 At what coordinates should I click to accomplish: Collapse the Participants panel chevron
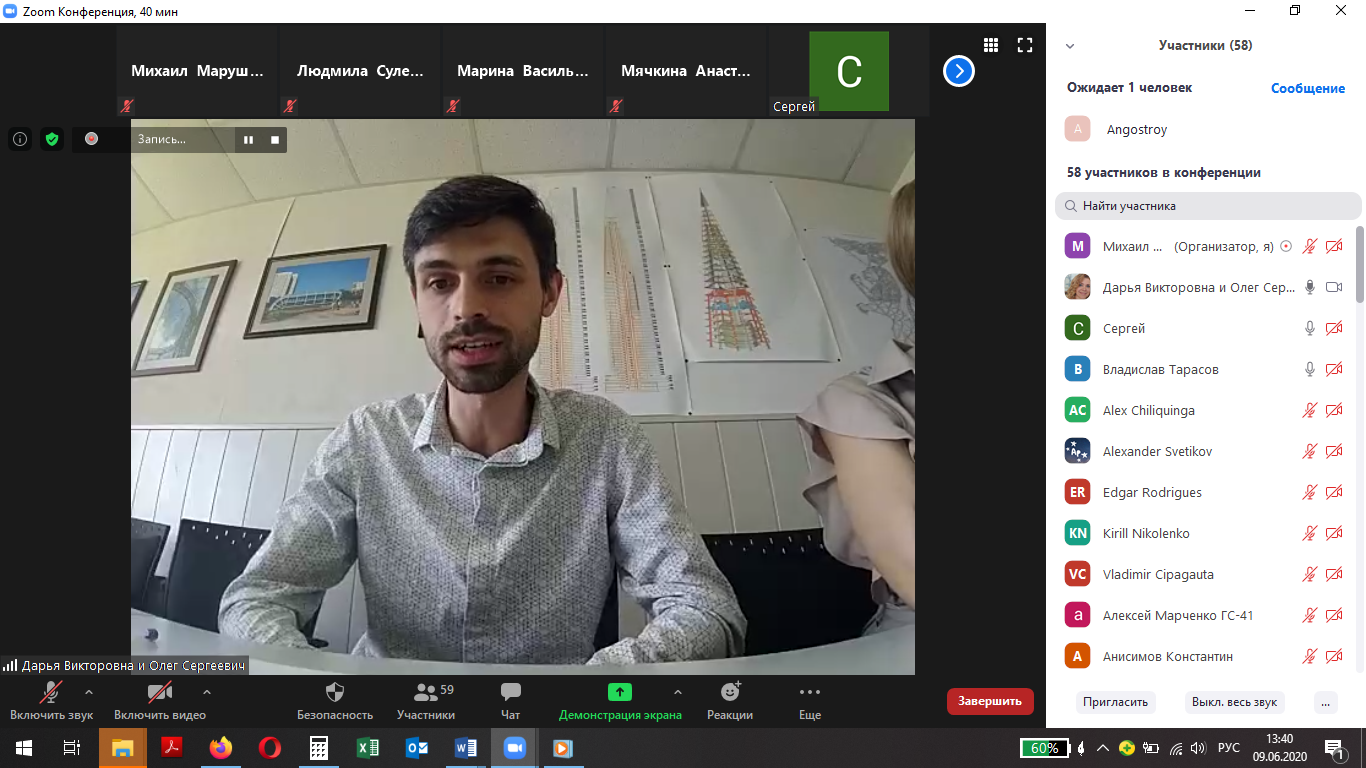click(x=1070, y=46)
